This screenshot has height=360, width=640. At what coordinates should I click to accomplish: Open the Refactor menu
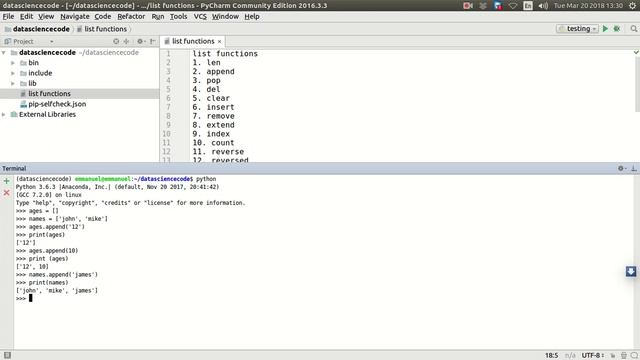pos(131,16)
